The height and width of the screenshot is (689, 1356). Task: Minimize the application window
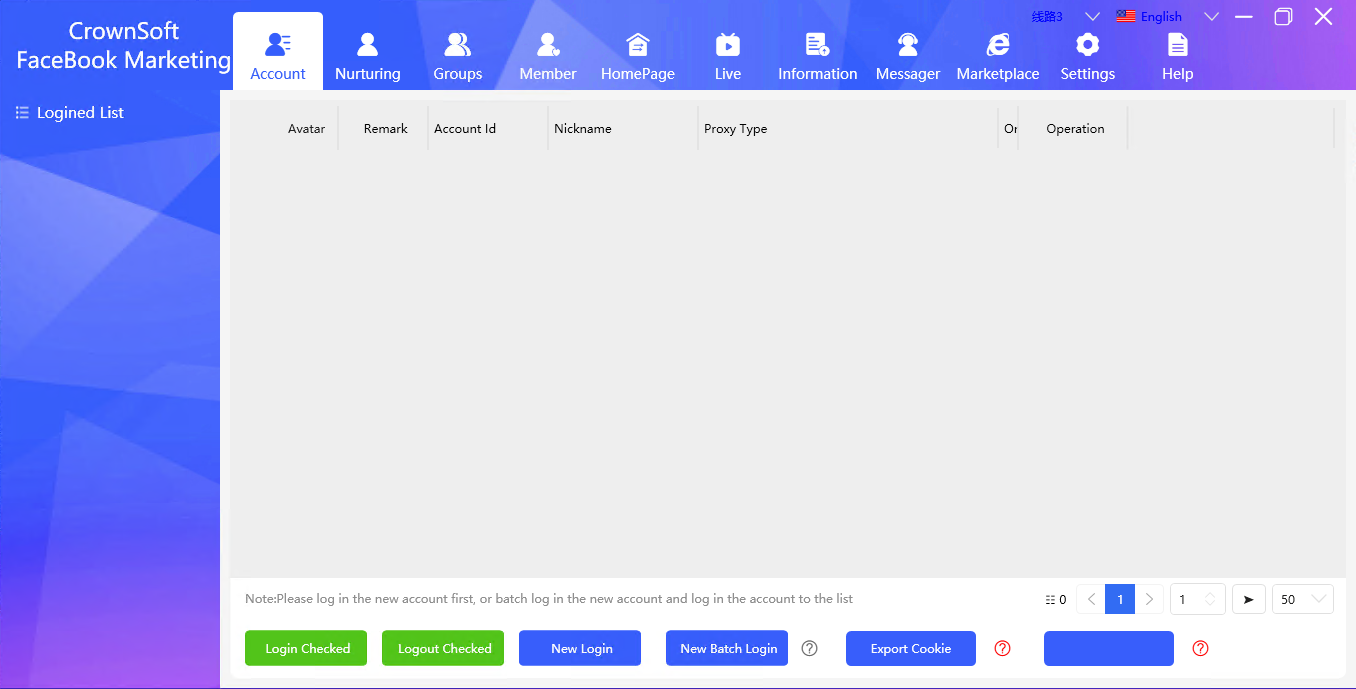click(1244, 16)
